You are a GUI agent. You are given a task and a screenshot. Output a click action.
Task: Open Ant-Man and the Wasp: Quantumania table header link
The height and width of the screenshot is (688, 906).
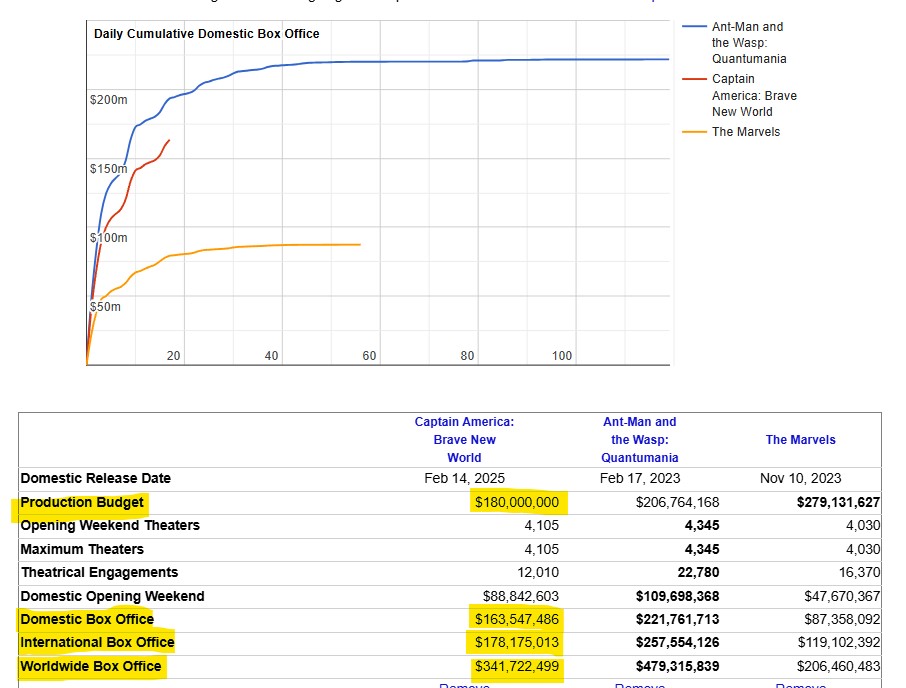(x=639, y=439)
